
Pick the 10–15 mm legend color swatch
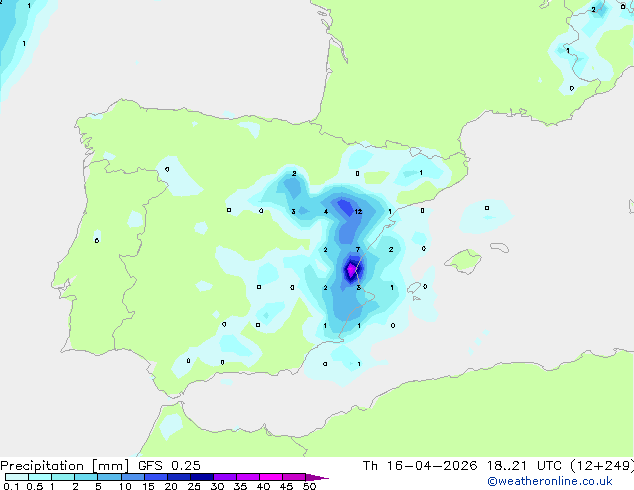(x=132, y=477)
